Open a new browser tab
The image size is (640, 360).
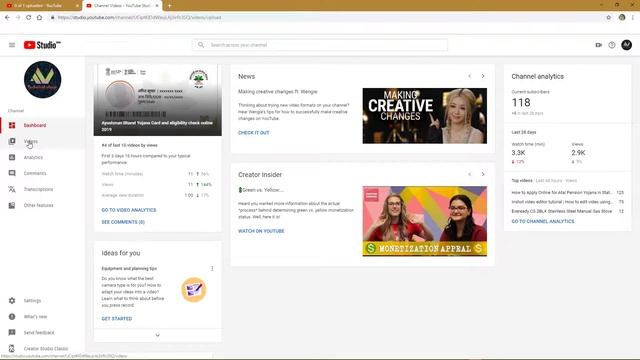(x=169, y=6)
